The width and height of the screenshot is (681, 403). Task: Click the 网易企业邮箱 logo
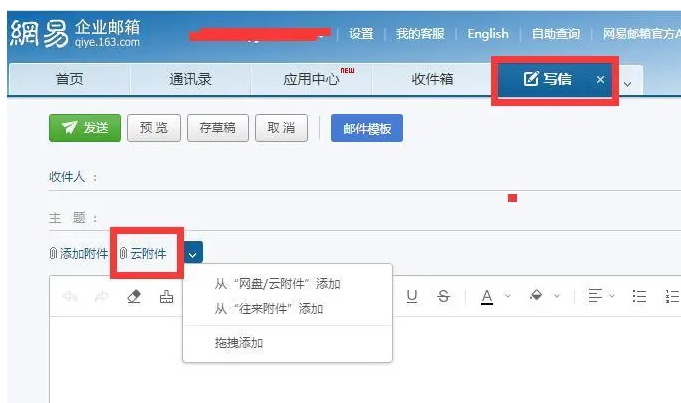tap(75, 33)
